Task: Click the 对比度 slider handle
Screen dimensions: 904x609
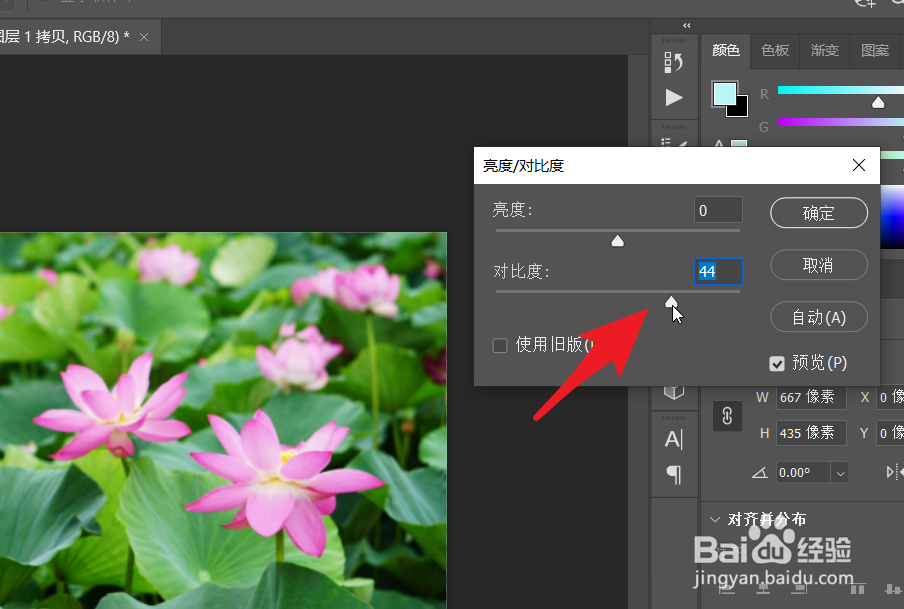Action: tap(671, 302)
